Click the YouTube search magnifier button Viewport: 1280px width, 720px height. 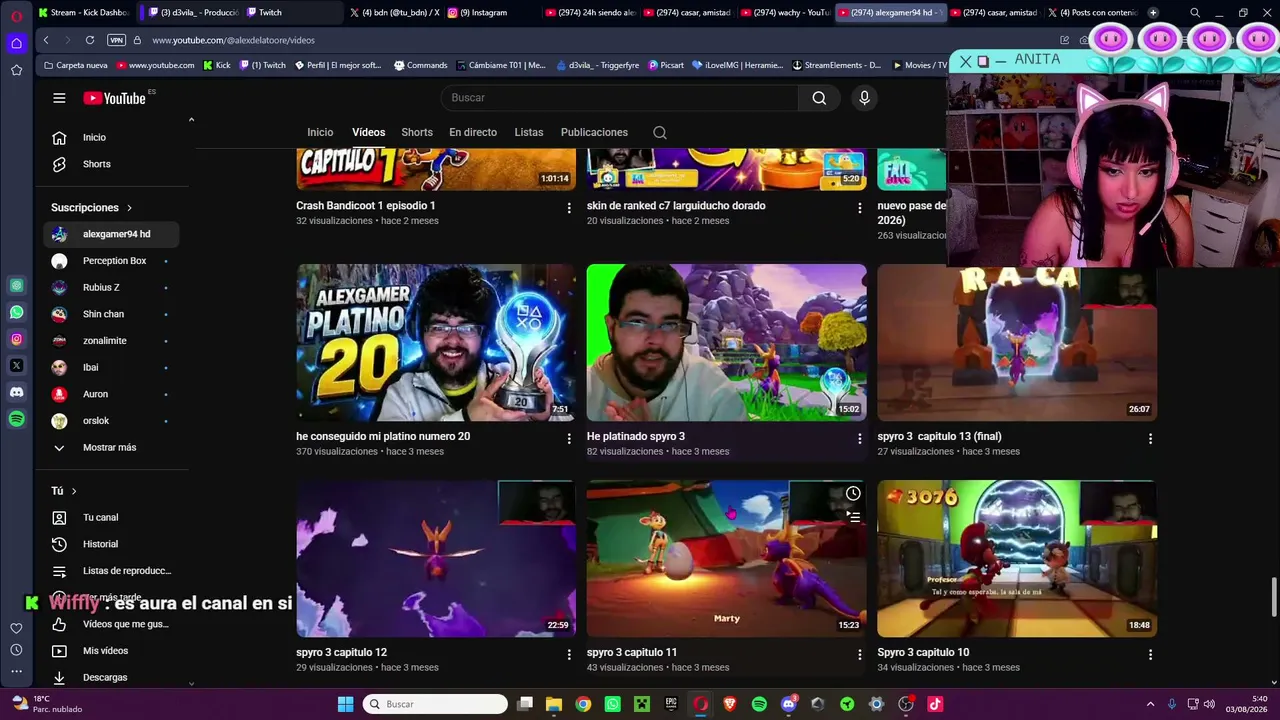[819, 98]
